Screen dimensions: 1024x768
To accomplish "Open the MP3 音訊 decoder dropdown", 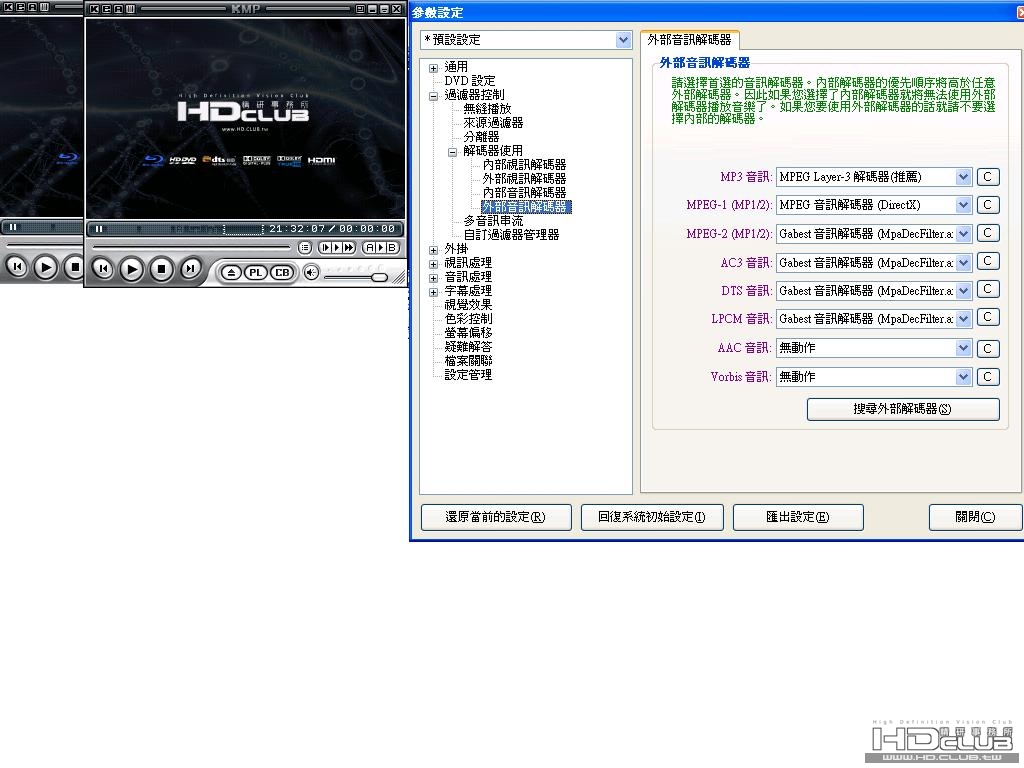I will [x=963, y=177].
